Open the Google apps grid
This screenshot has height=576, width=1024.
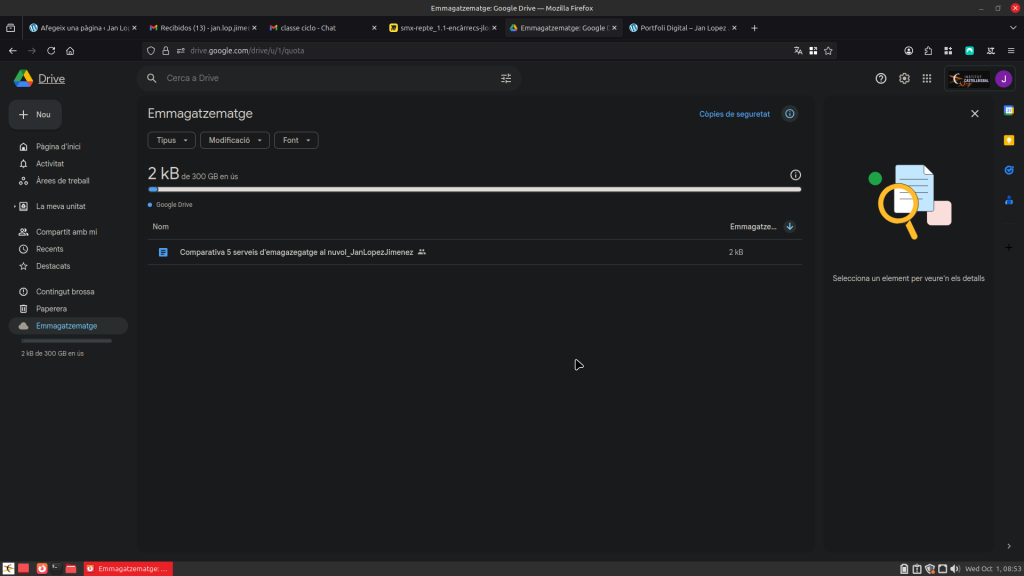click(x=927, y=78)
